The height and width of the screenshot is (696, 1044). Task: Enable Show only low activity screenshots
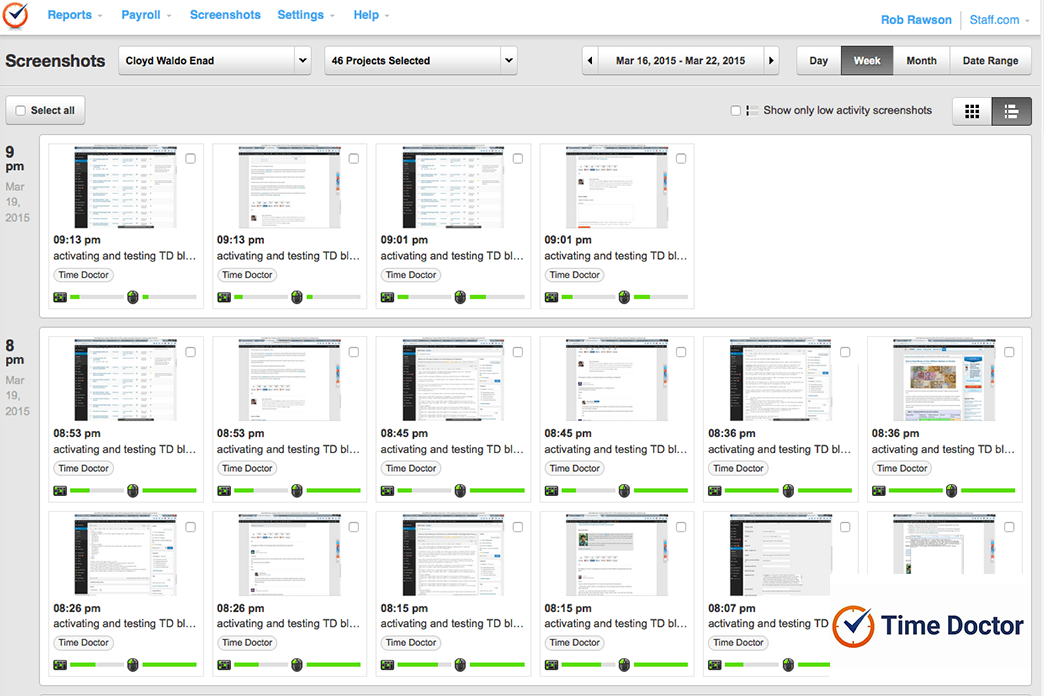[736, 111]
